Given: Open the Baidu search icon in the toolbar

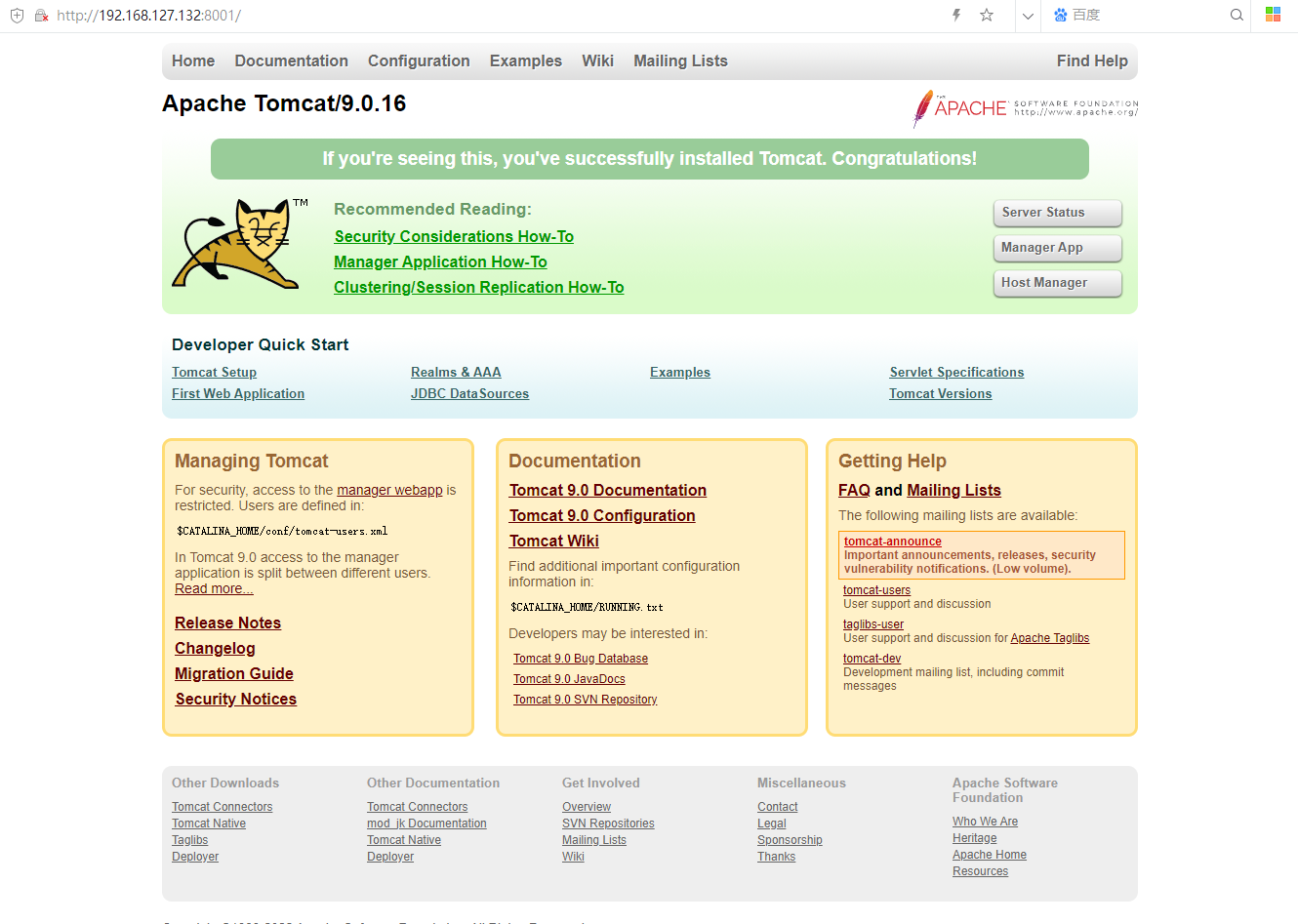Looking at the screenshot, I should pyautogui.click(x=1060, y=16).
